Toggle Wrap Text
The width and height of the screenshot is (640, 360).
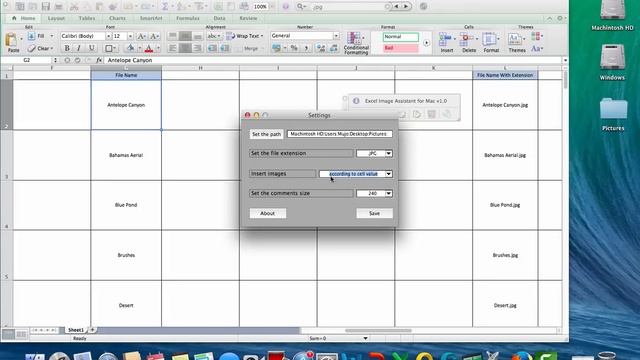(244, 36)
